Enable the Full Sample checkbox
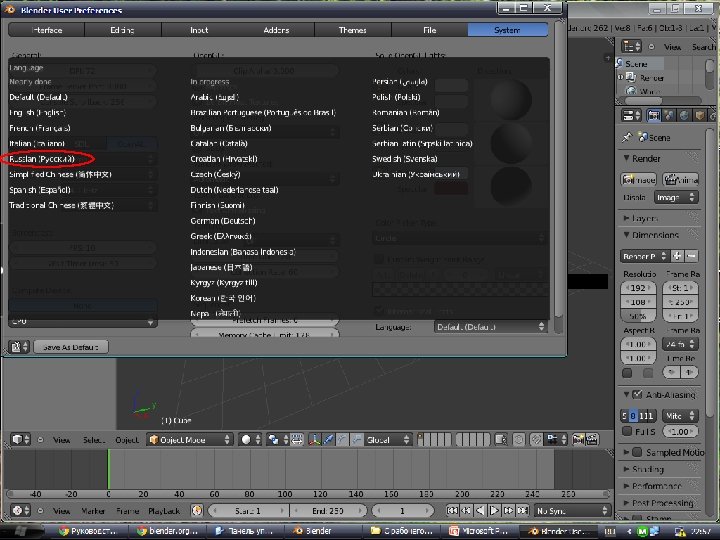This screenshot has height=540, width=720. point(627,431)
